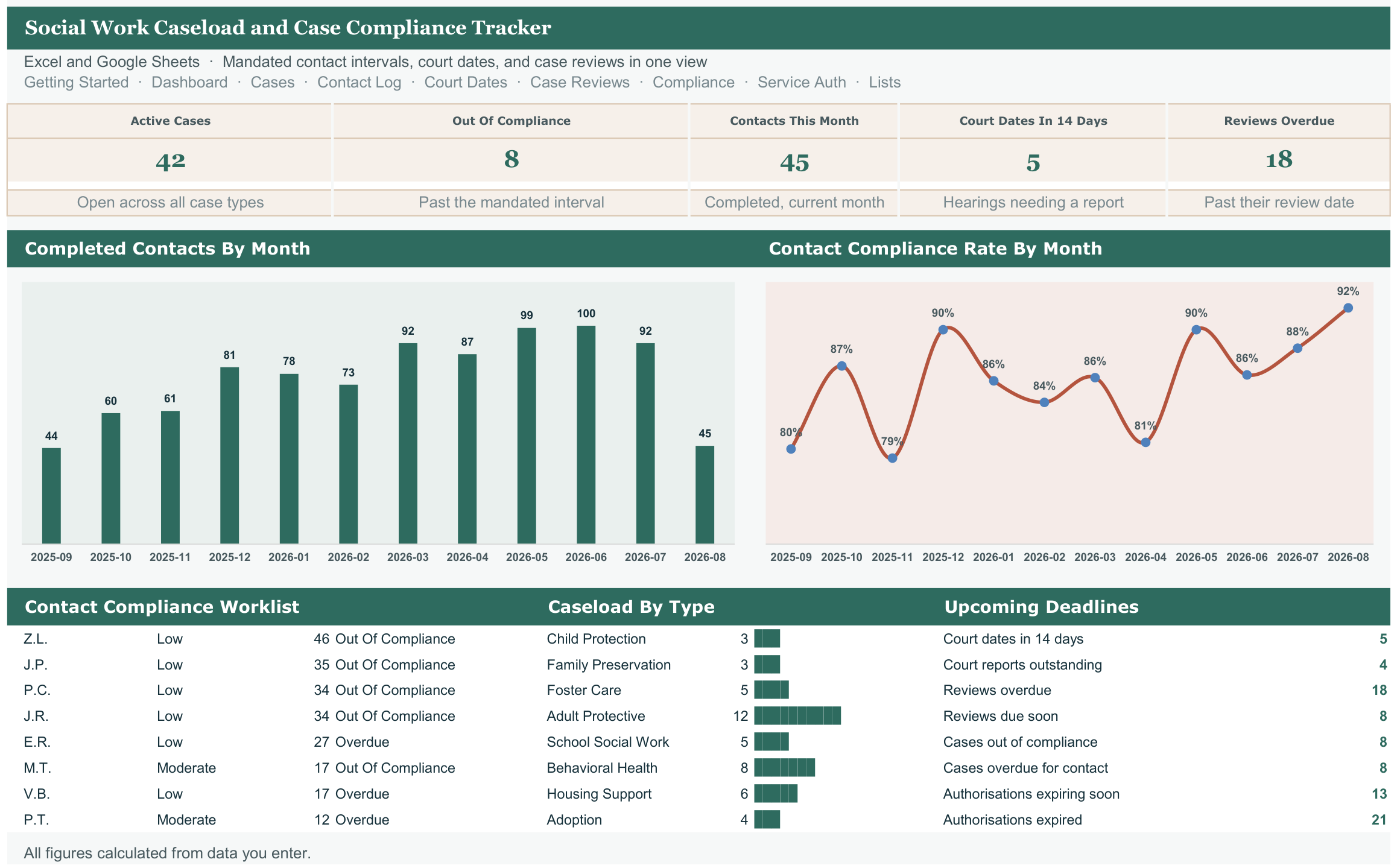Click the 2026-08 bar showing 45
Image resolution: width=1397 pixels, height=868 pixels.
pyautogui.click(x=705, y=495)
